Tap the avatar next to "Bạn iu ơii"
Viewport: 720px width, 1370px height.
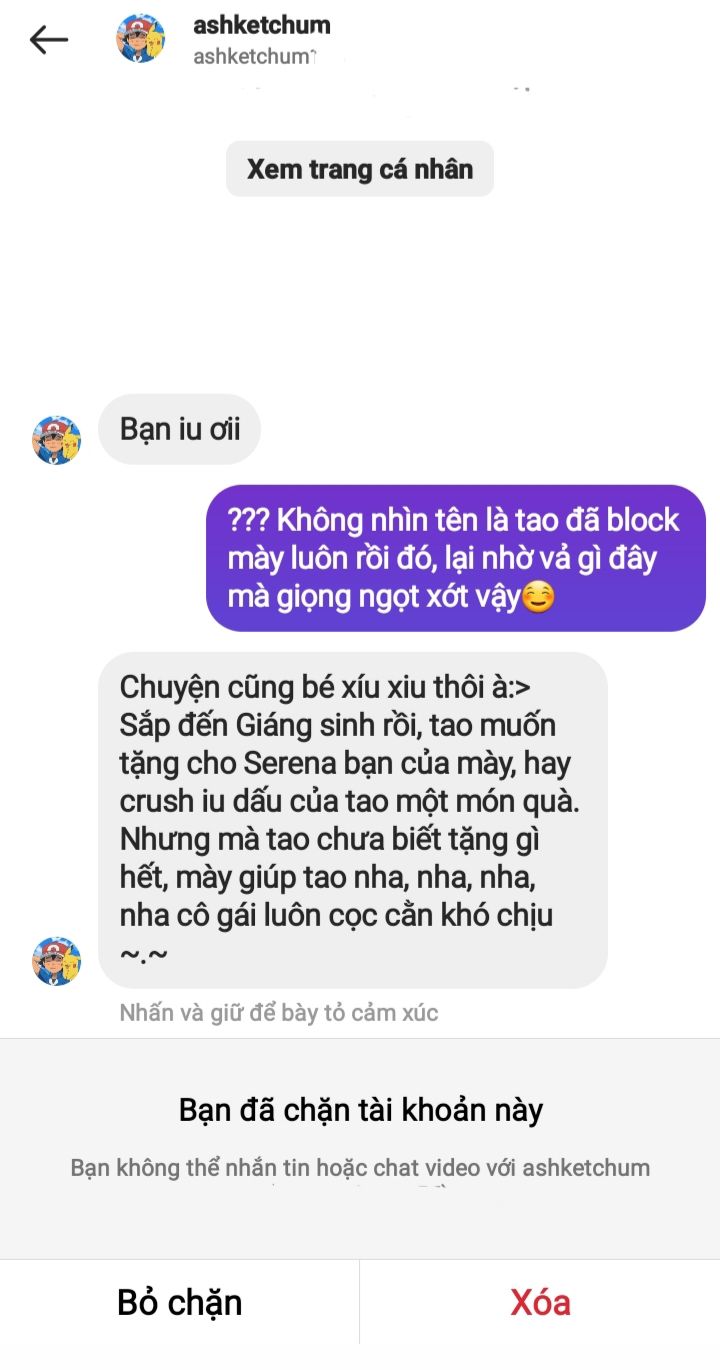[57, 440]
